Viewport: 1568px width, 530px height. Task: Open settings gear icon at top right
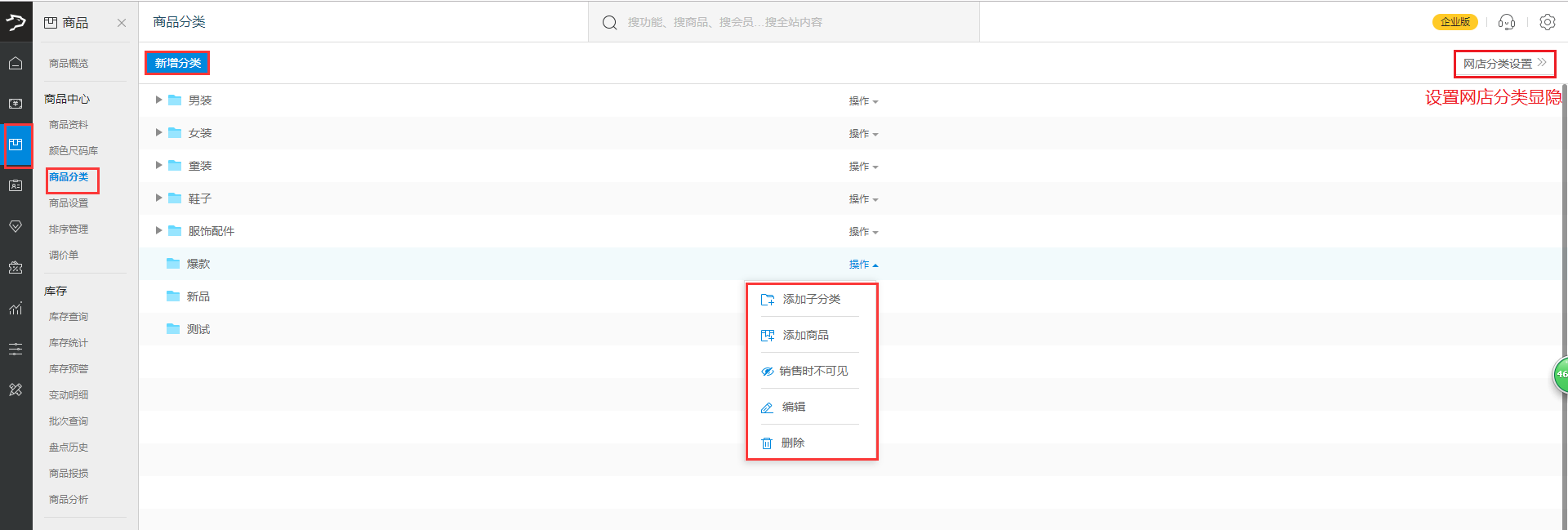click(1547, 22)
